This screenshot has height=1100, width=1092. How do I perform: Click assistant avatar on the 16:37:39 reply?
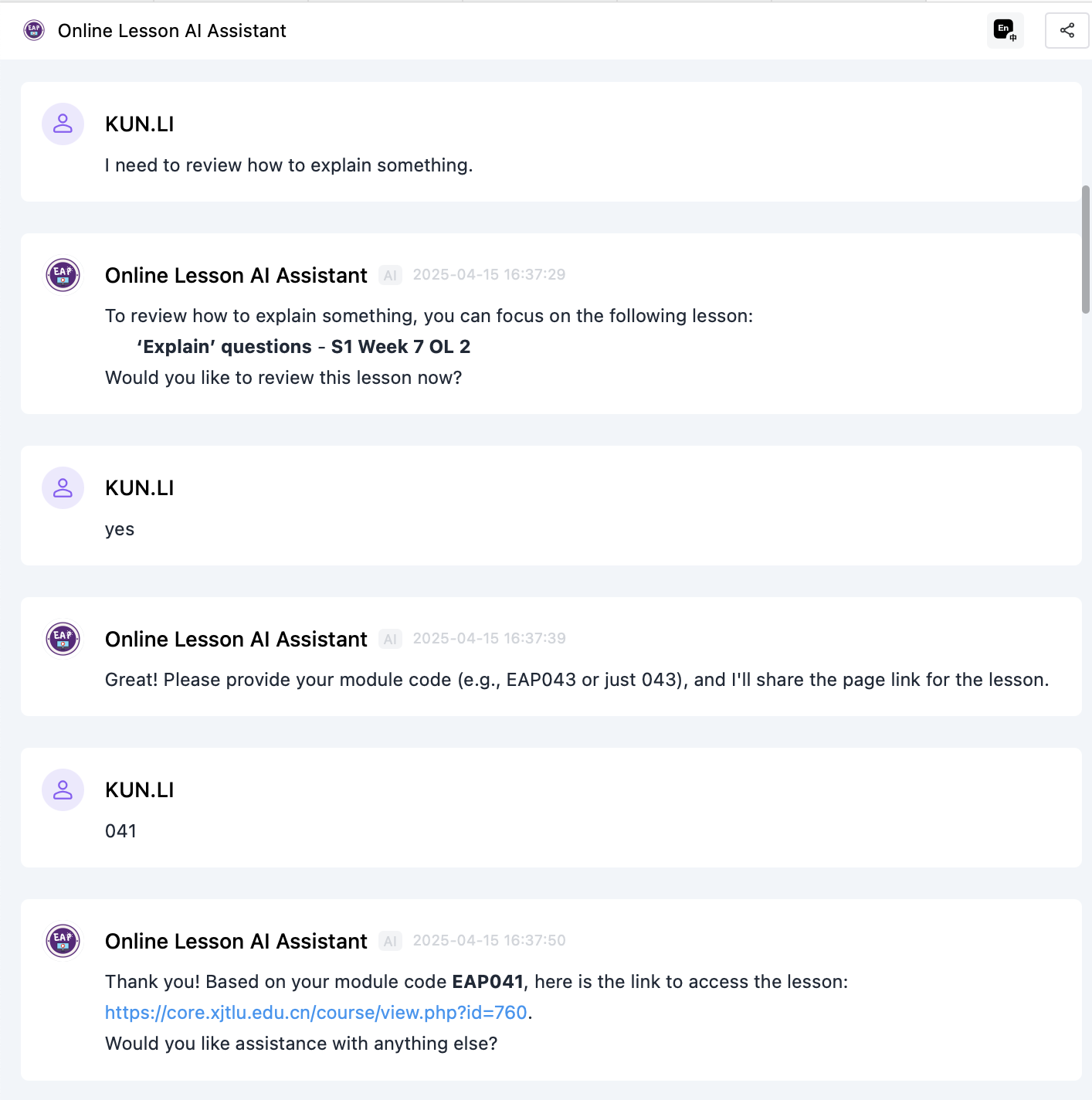(63, 639)
